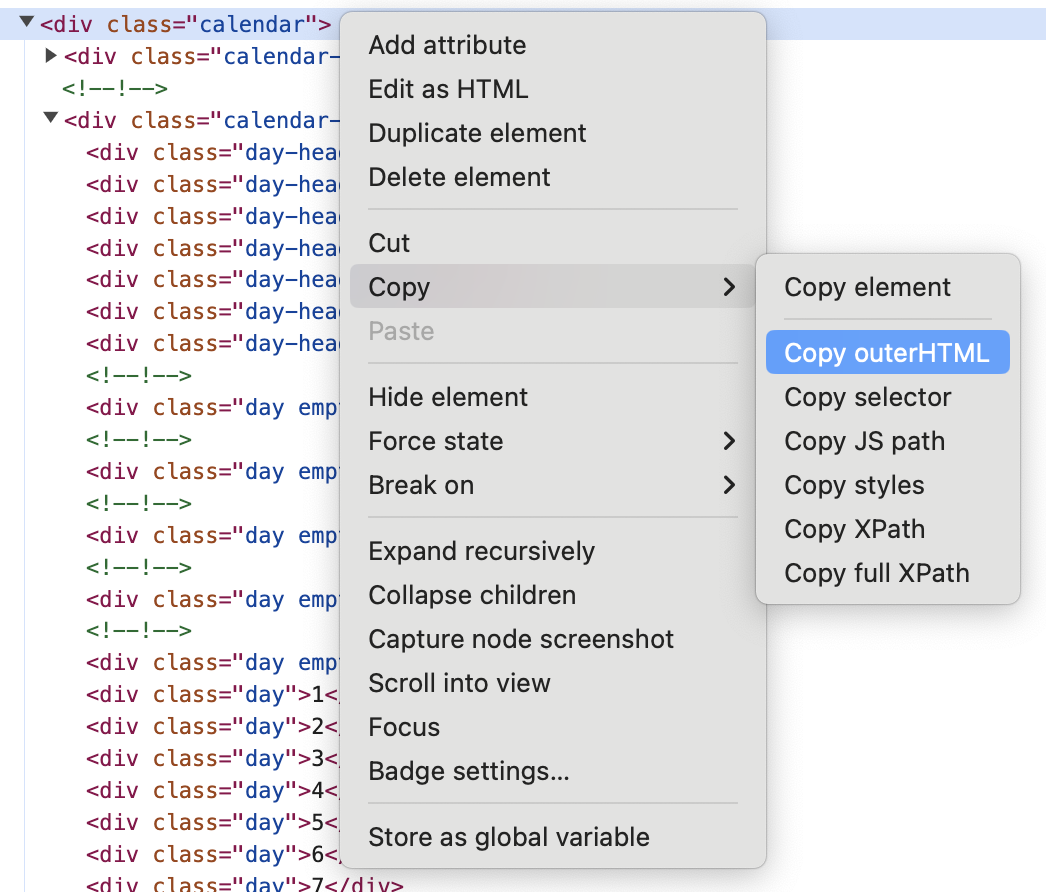
Task: Select Copy outerHTML from the submenu
Action: click(x=886, y=352)
